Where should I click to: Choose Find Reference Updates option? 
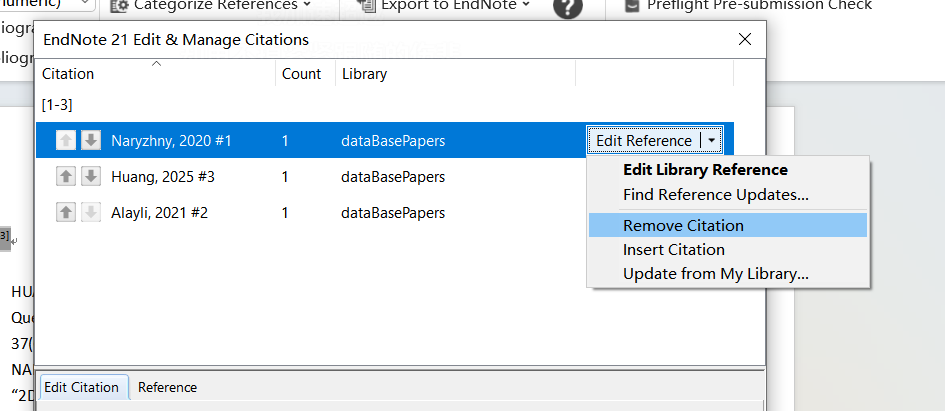[x=715, y=195]
